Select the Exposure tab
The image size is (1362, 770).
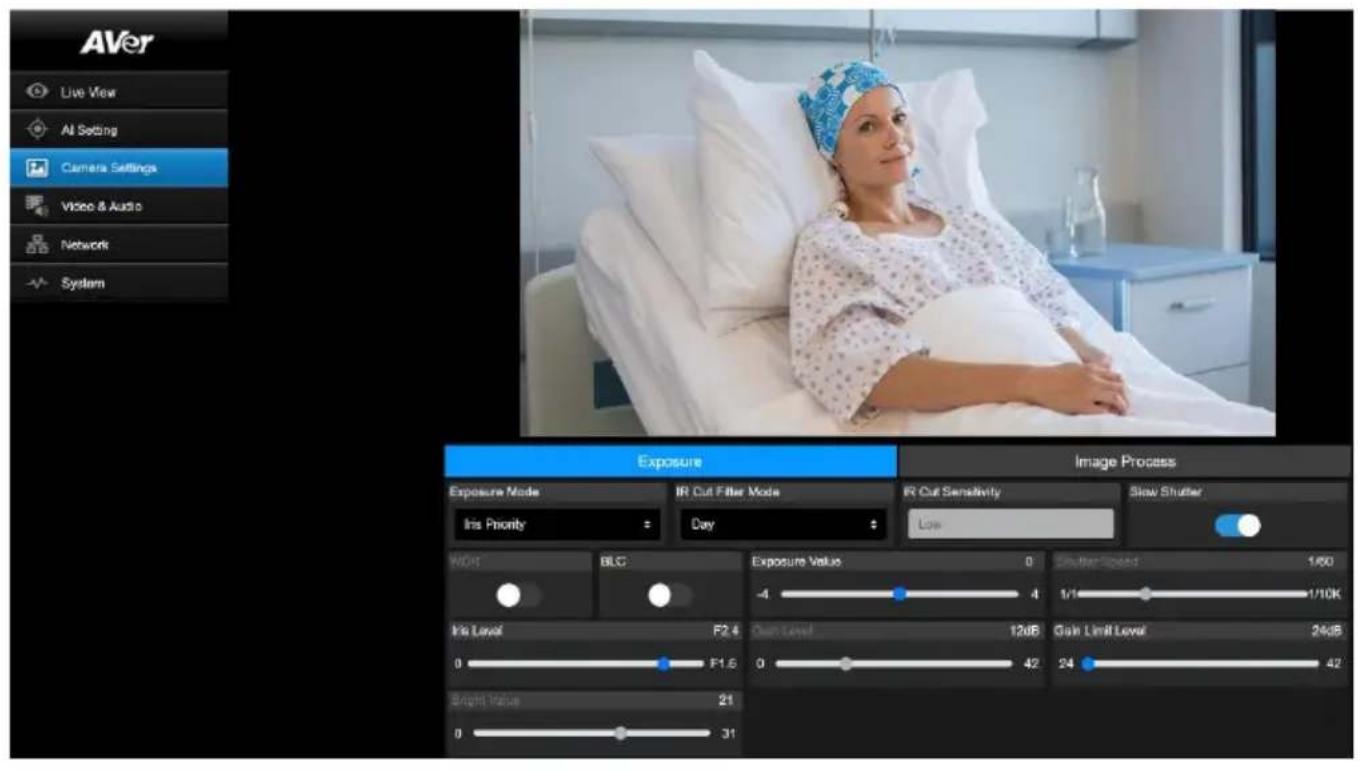(x=670, y=461)
